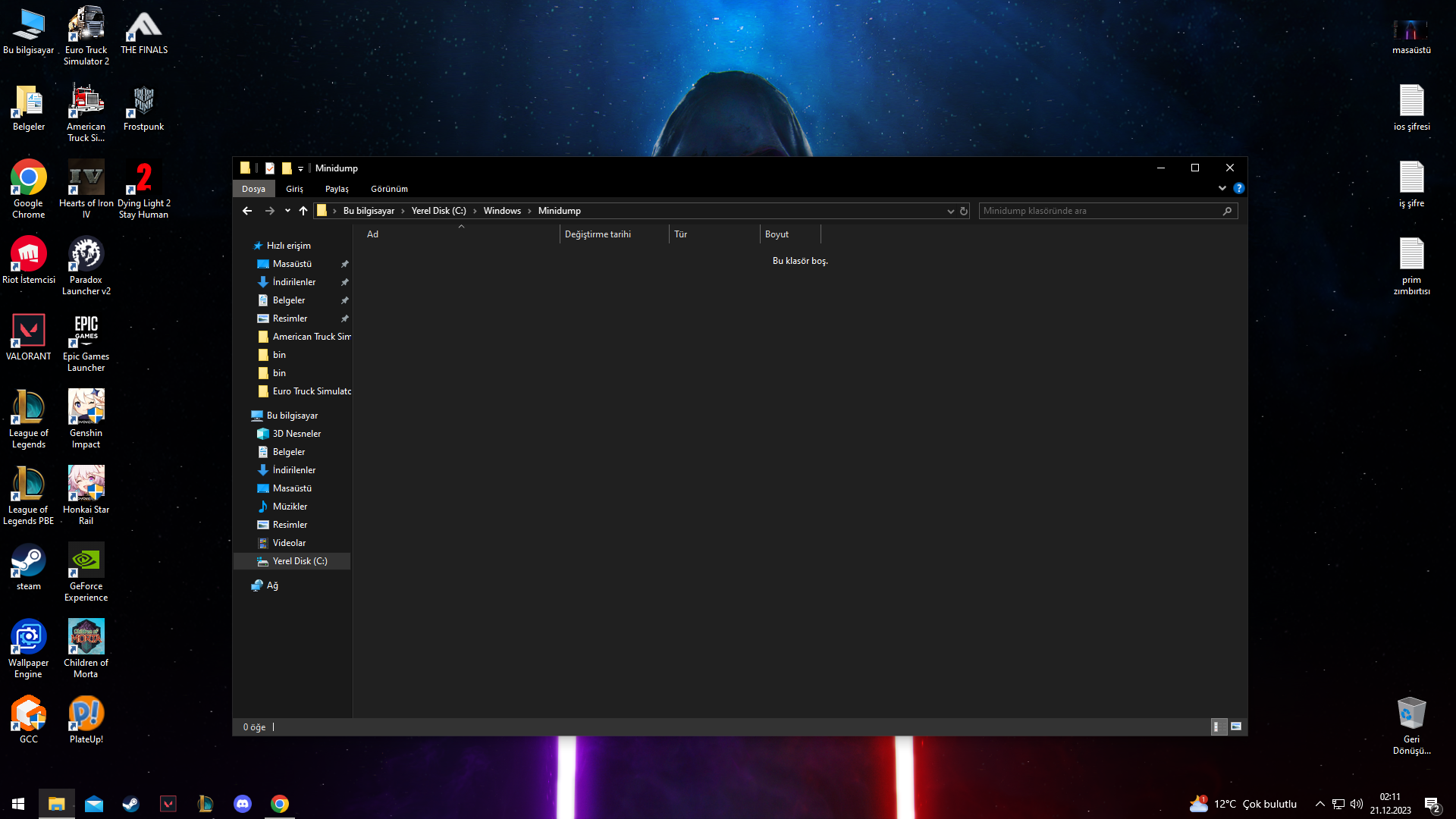Select İndirilenler under Hızlı erişim
The height and width of the screenshot is (819, 1456).
pos(294,282)
